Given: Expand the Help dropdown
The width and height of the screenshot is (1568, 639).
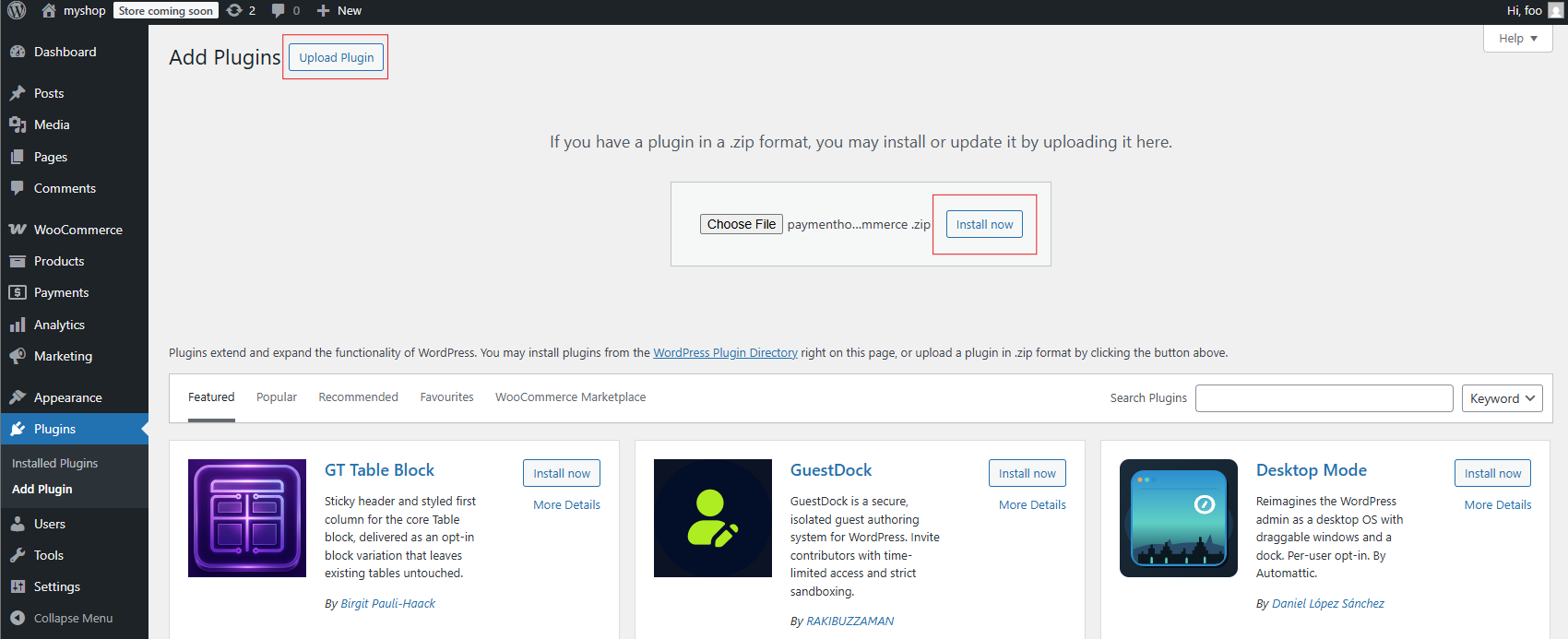Looking at the screenshot, I should click(x=1517, y=38).
